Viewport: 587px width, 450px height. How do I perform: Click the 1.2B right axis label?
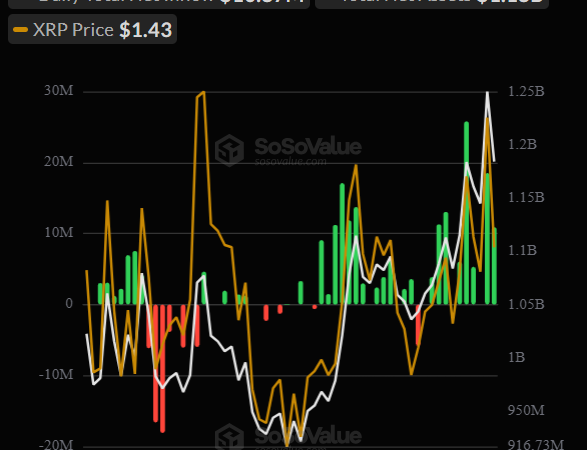(522, 144)
